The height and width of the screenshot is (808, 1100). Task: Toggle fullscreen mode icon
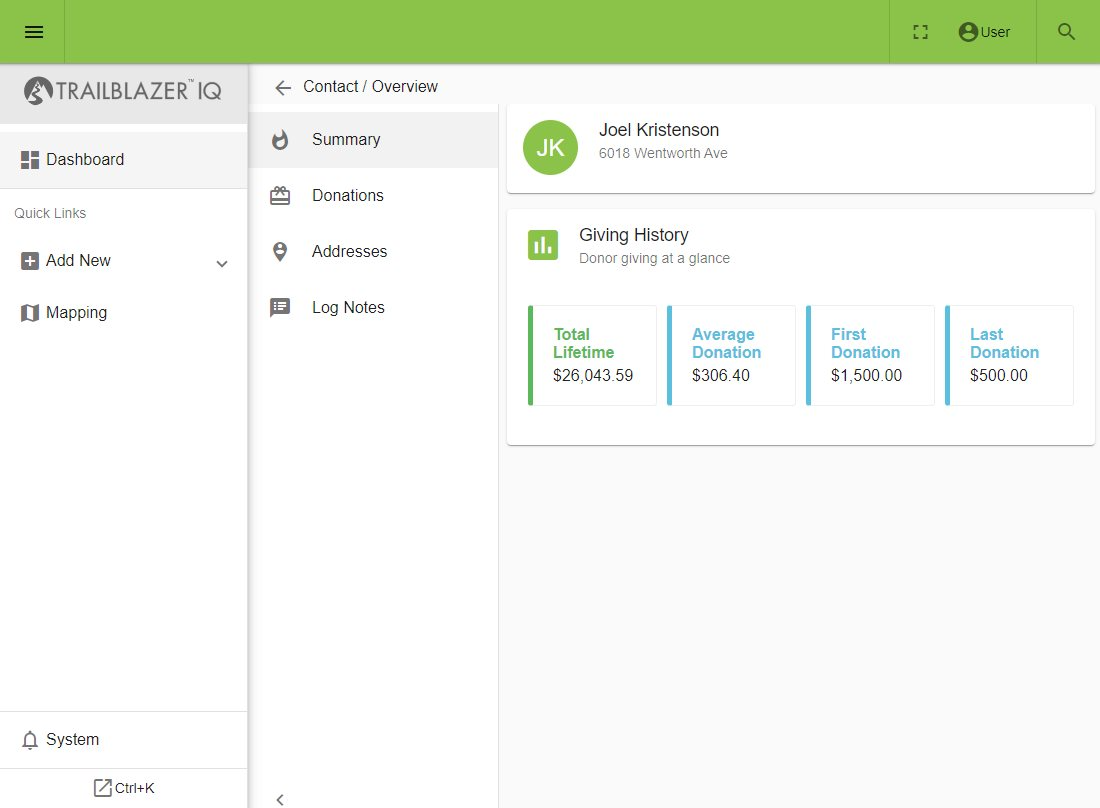pyautogui.click(x=920, y=32)
